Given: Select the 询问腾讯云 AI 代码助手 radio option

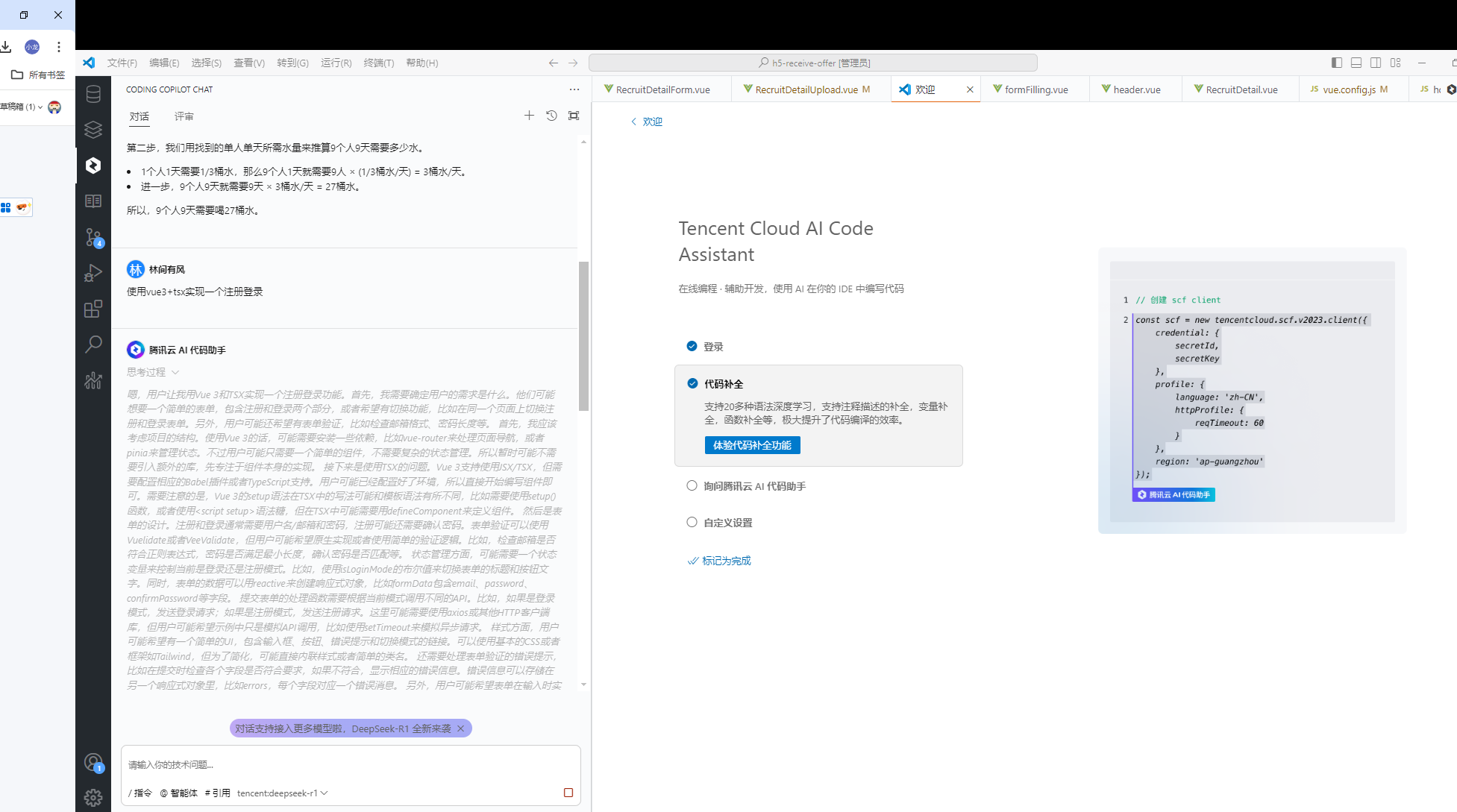Looking at the screenshot, I should pyautogui.click(x=692, y=485).
